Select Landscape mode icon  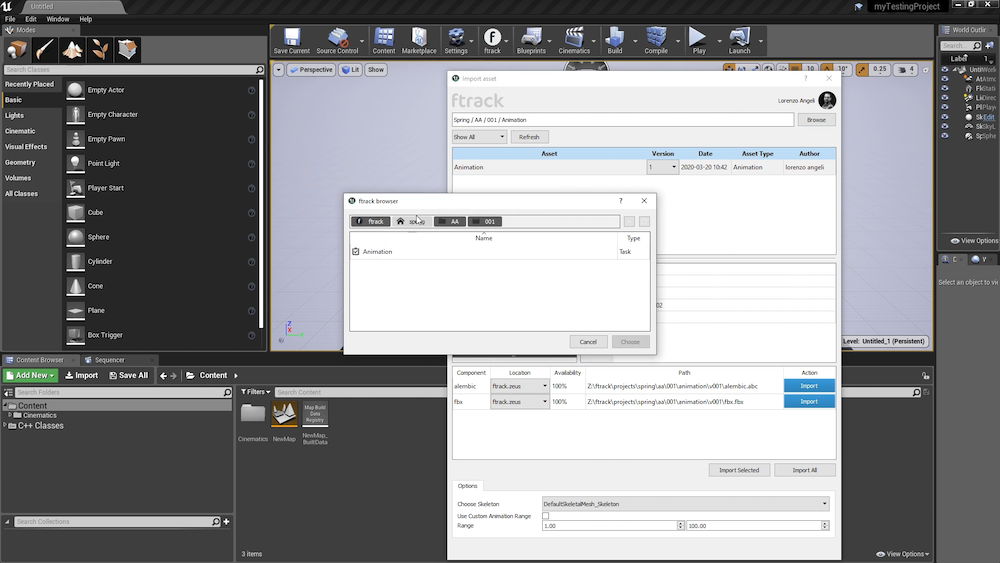(x=72, y=49)
